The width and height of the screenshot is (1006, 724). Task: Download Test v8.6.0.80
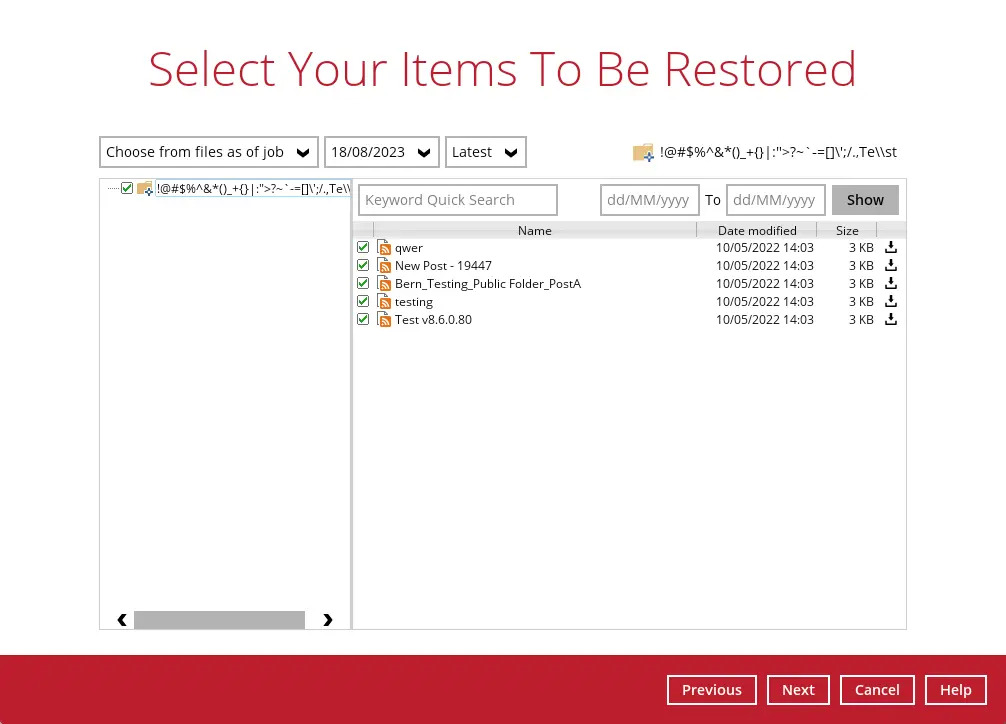pos(890,319)
